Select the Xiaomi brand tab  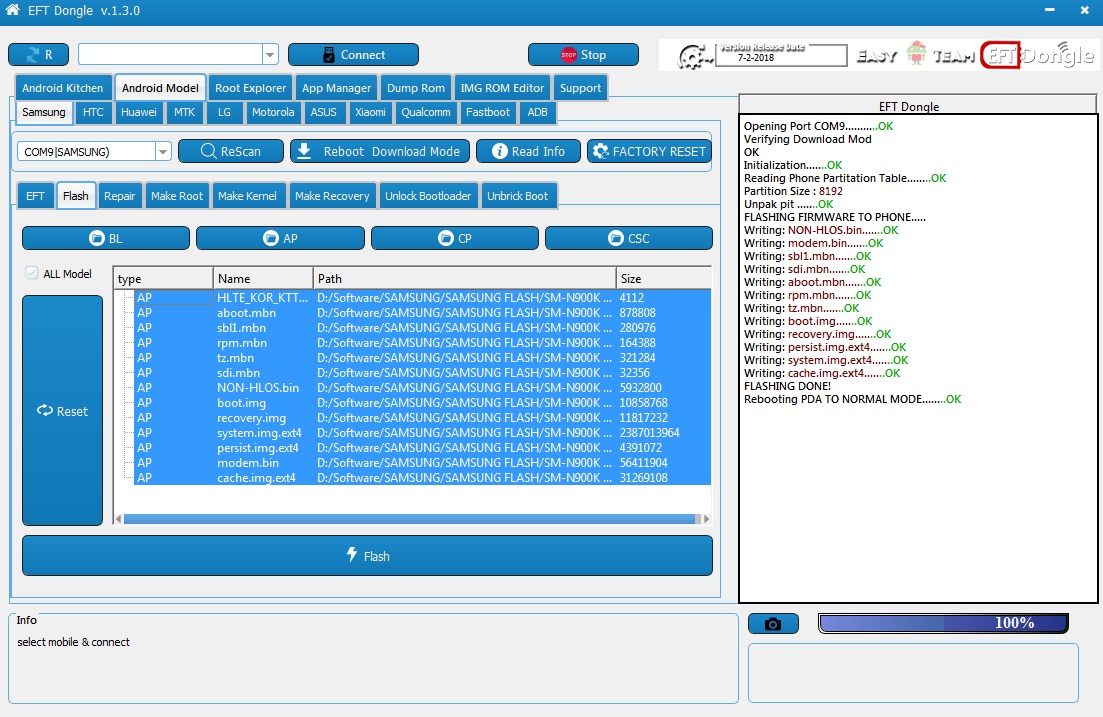click(x=370, y=112)
